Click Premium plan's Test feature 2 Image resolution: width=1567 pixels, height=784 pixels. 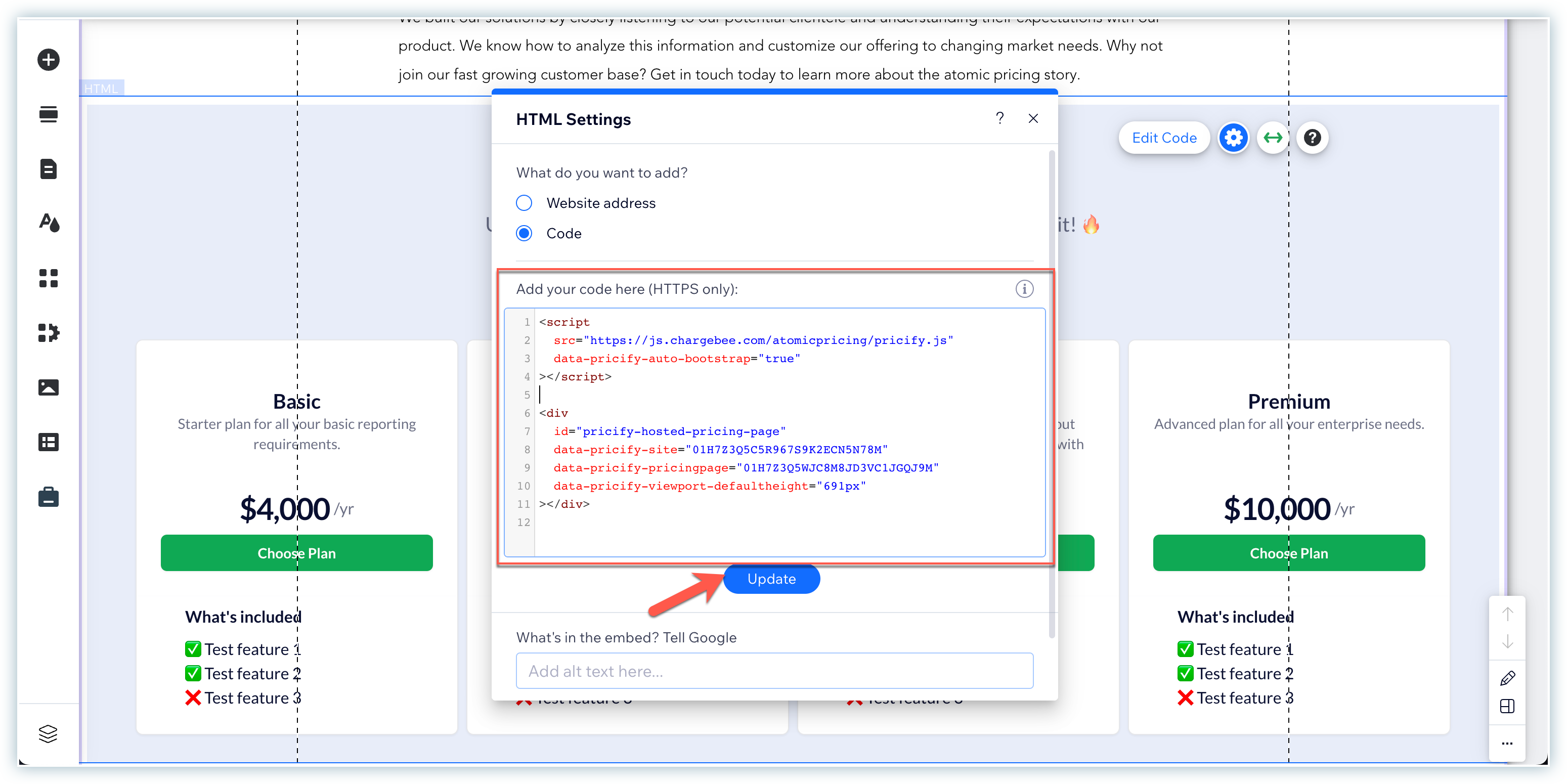1235,673
